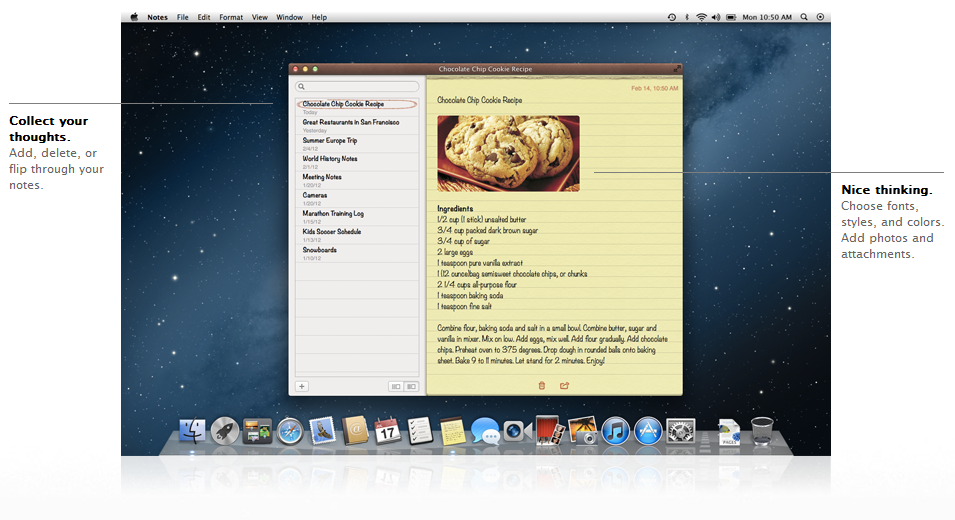This screenshot has height=520, width=955.
Task: Open FaceTime camera icon in Dock
Action: point(518,431)
